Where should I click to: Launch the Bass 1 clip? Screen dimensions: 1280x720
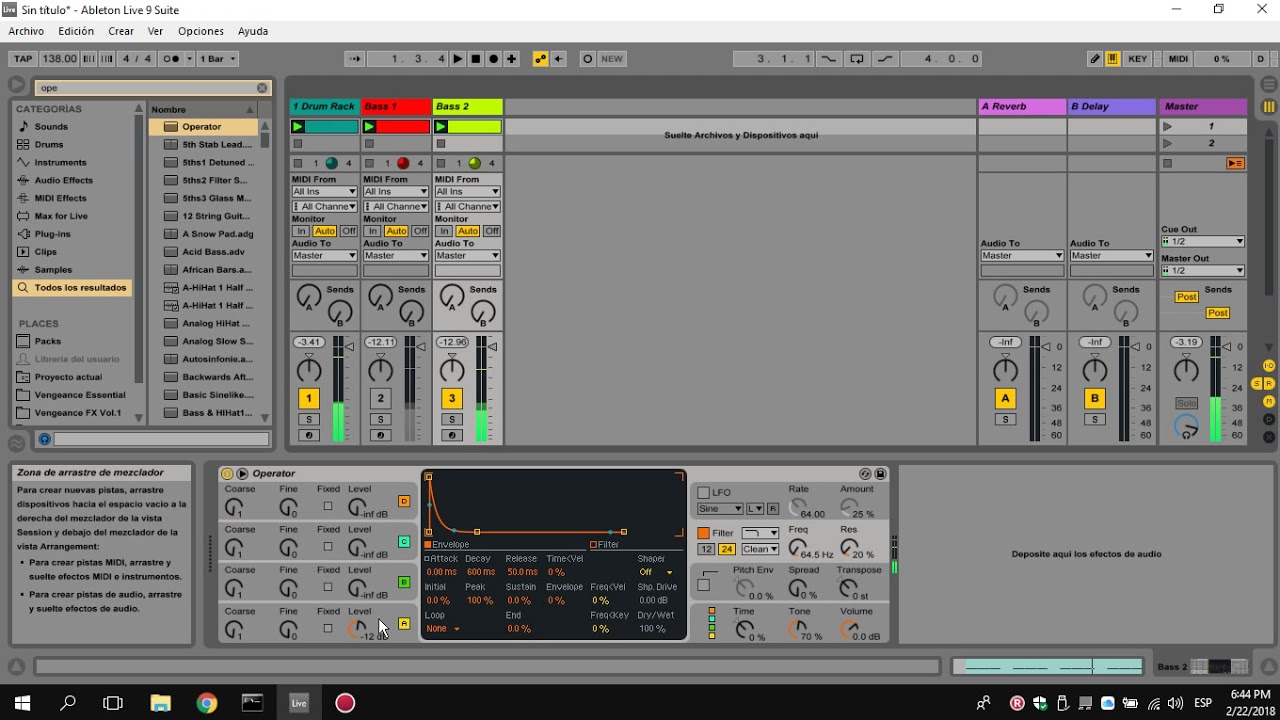click(369, 127)
